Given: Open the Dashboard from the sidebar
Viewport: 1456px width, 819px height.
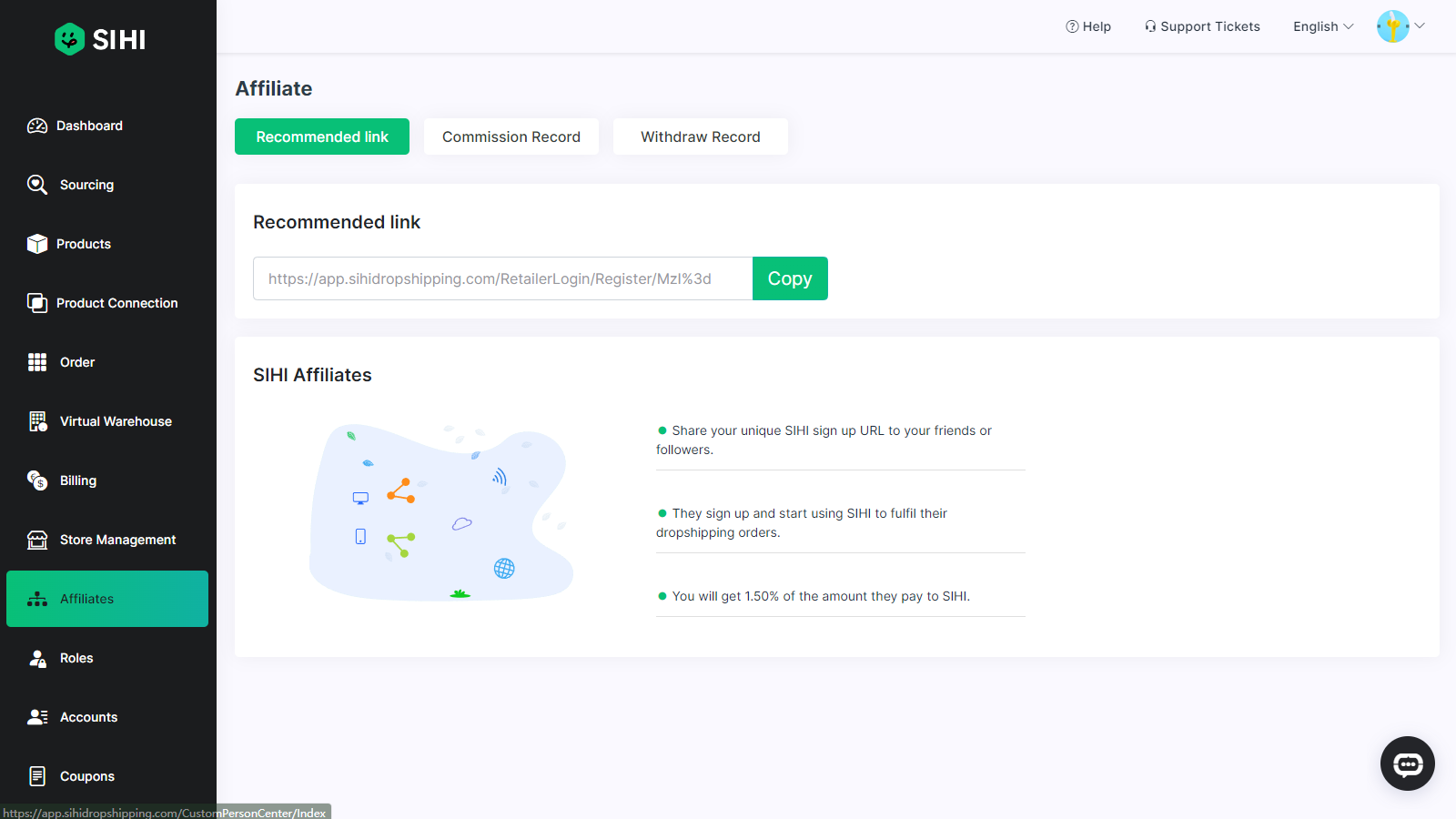Looking at the screenshot, I should (88, 126).
